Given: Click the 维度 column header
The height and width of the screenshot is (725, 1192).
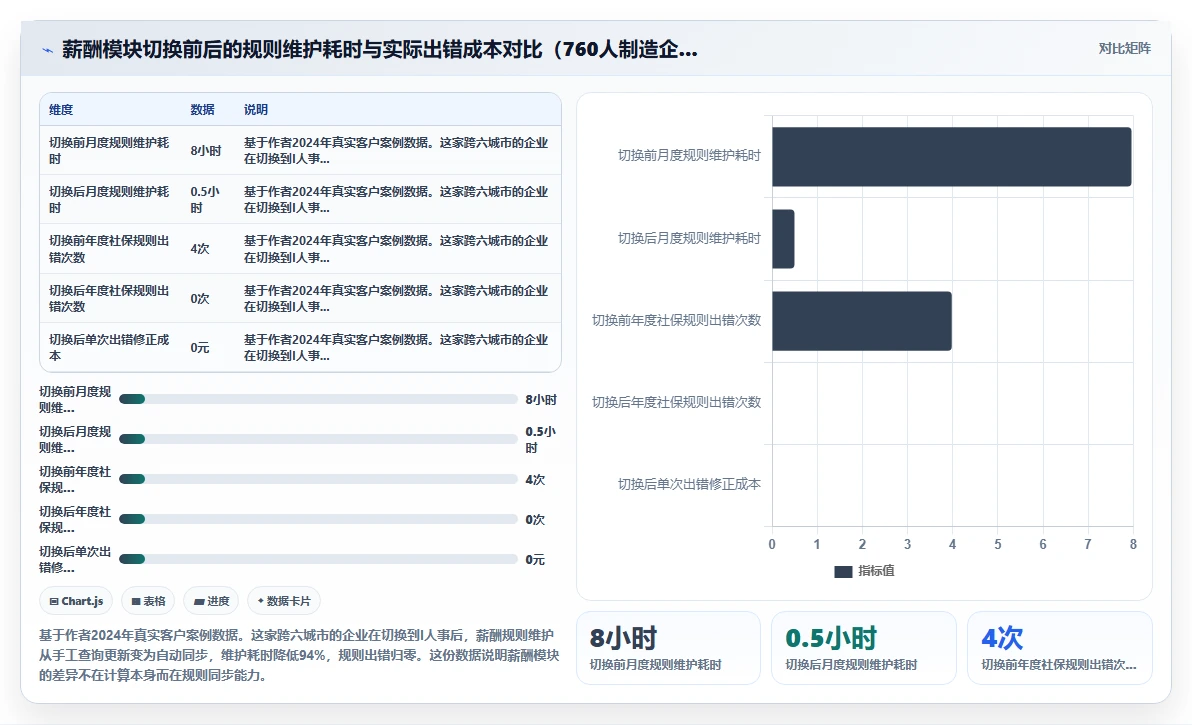Looking at the screenshot, I should click(61, 109).
